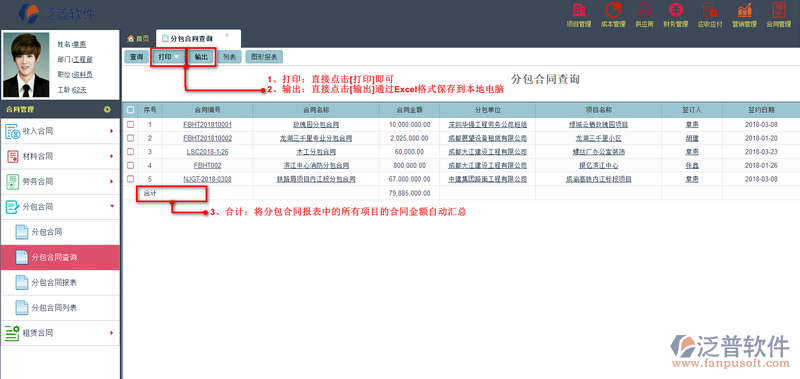Image resolution: width=800 pixels, height=379 pixels.
Task: Click date cell 2018-03-23
Action: (x=761, y=152)
